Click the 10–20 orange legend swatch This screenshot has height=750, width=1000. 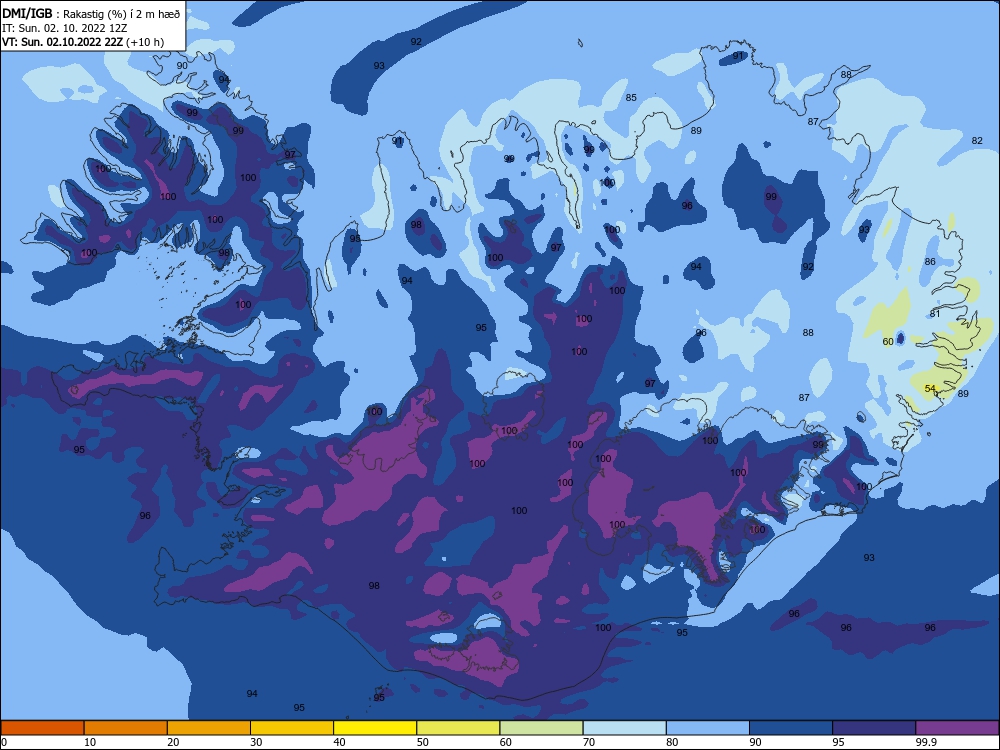(126, 728)
